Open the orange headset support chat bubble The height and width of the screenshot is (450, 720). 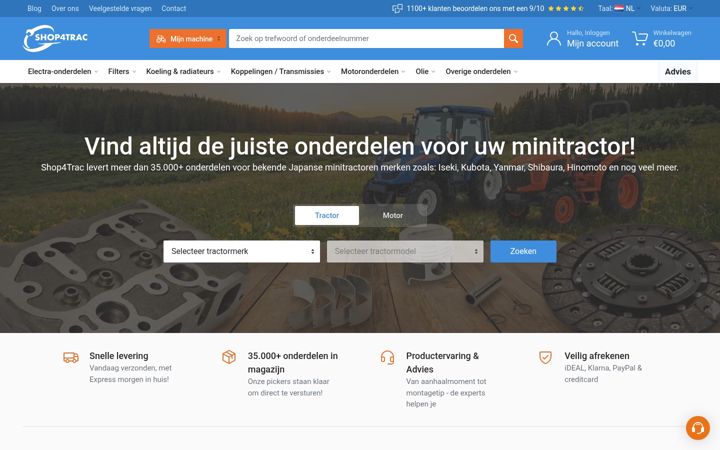[x=698, y=428]
